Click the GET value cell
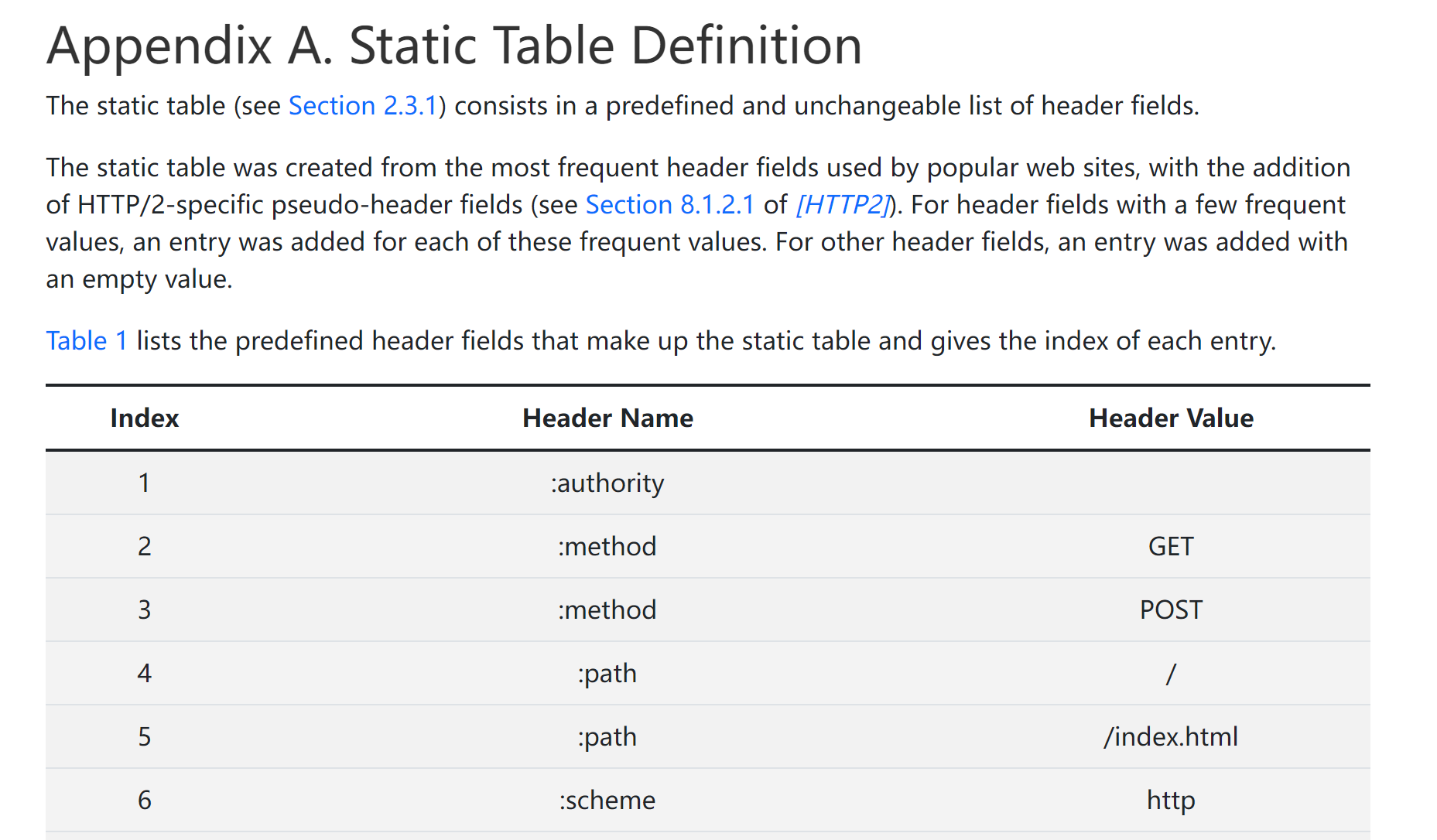The height and width of the screenshot is (840, 1437). pos(1171,546)
